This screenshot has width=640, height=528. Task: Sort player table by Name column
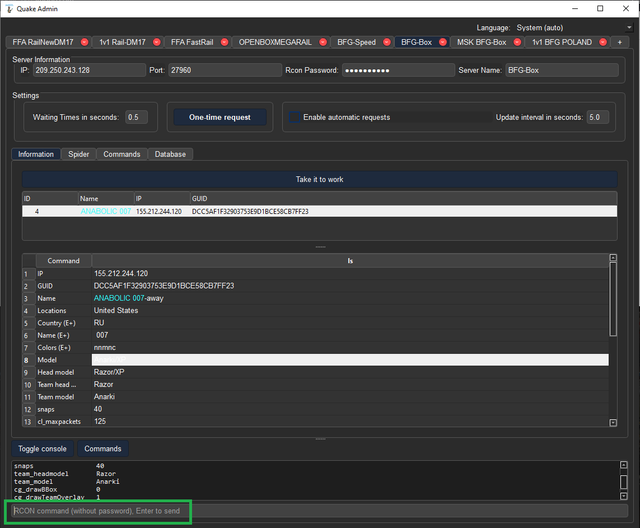[x=106, y=199]
